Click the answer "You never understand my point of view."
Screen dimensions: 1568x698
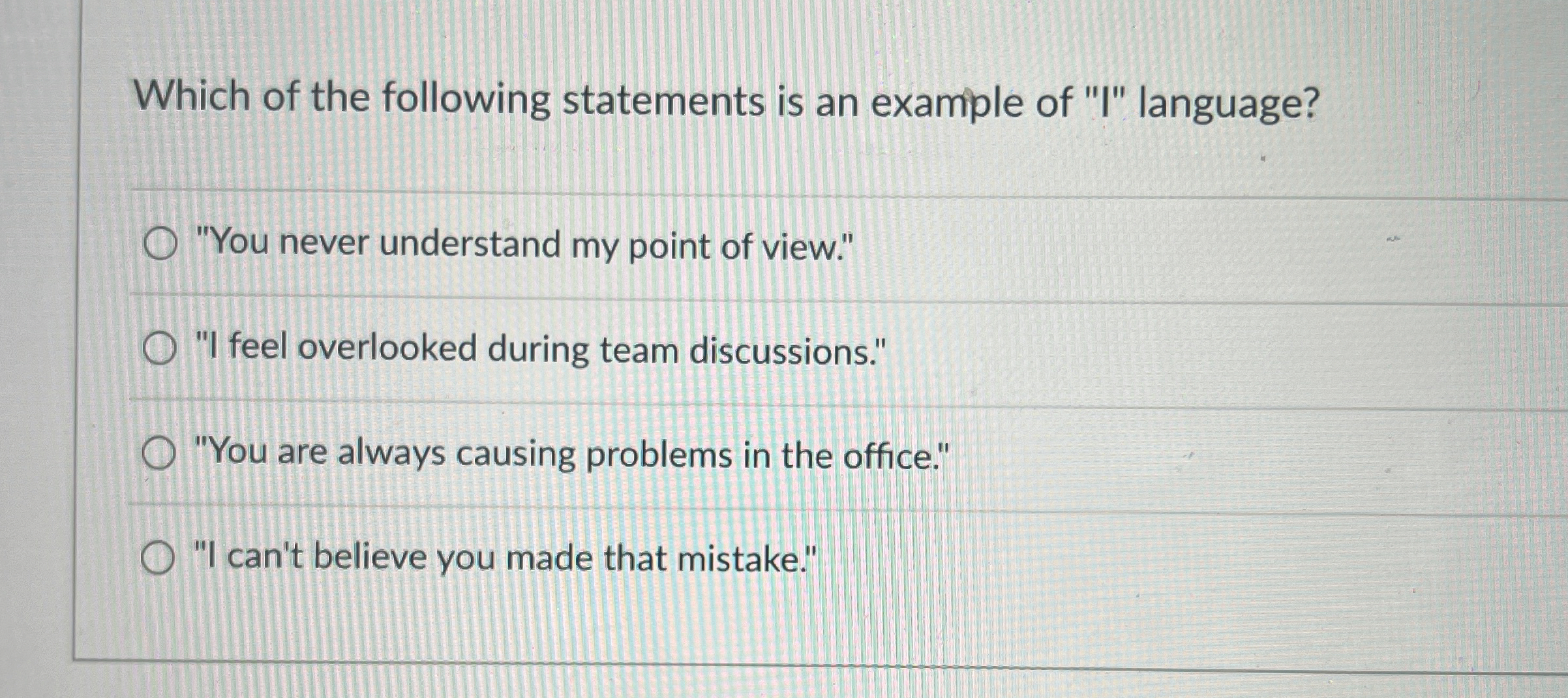point(522,246)
